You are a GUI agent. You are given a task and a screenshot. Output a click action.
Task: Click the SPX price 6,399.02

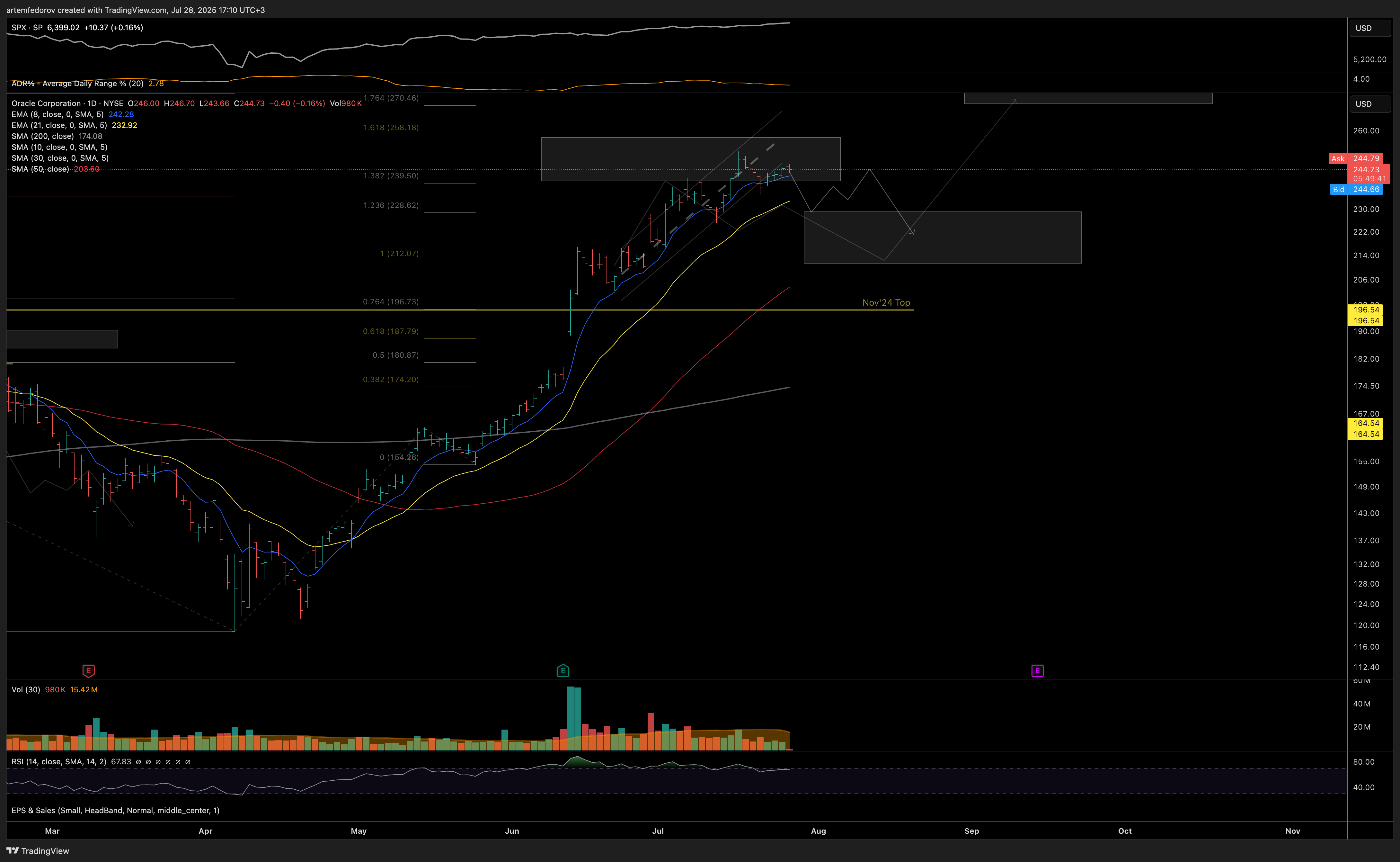[x=63, y=27]
